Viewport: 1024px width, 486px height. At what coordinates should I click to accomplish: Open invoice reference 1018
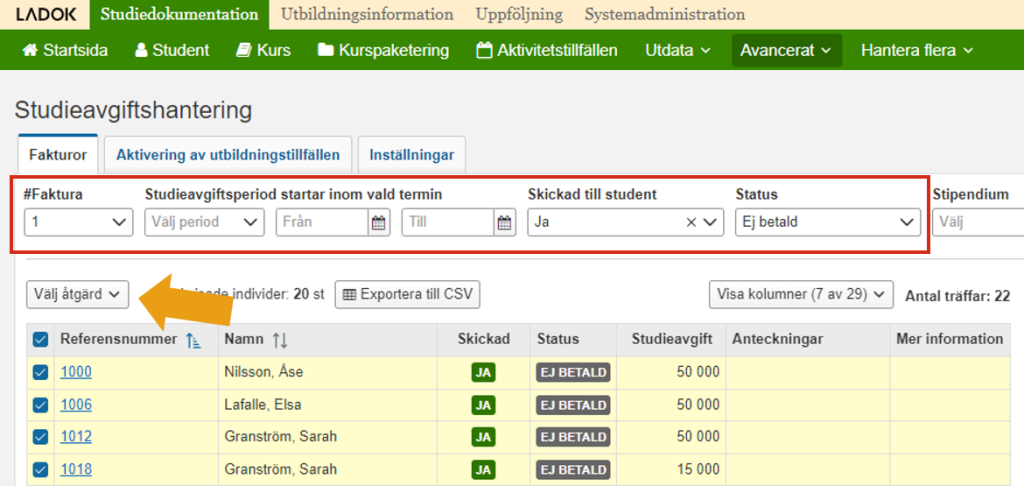coord(76,469)
